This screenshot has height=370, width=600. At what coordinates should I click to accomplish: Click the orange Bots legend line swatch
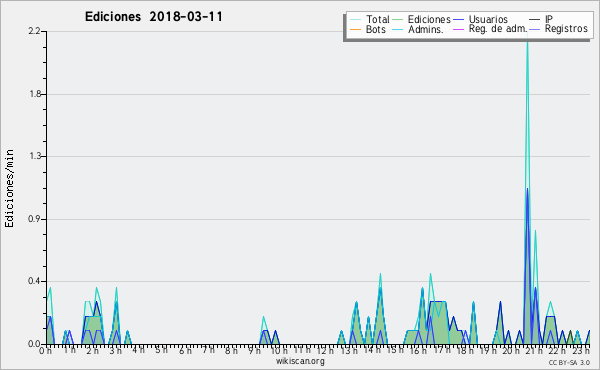coord(355,29)
